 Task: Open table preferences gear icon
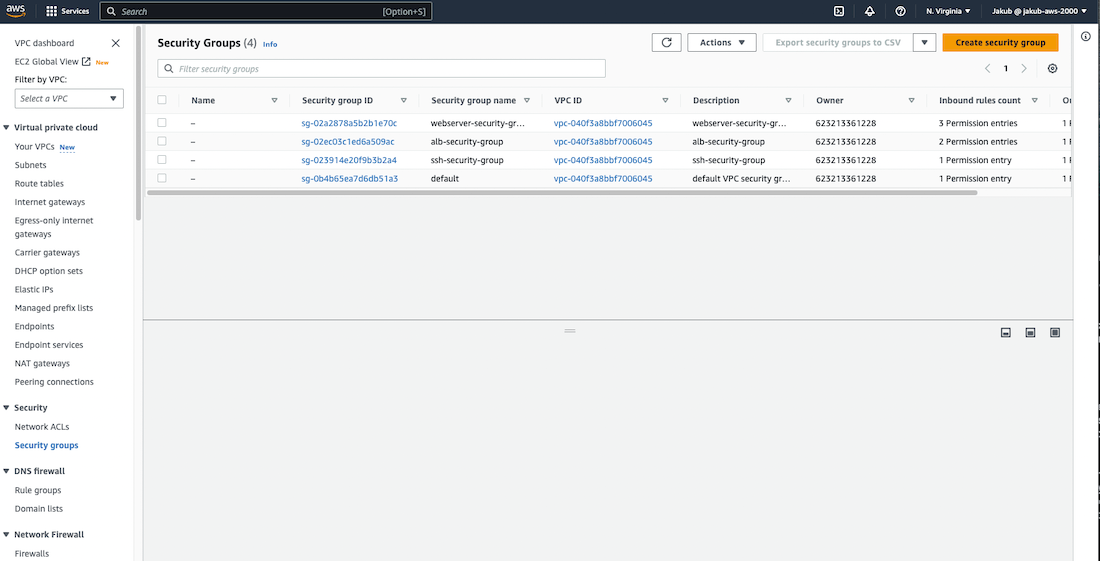(1052, 69)
